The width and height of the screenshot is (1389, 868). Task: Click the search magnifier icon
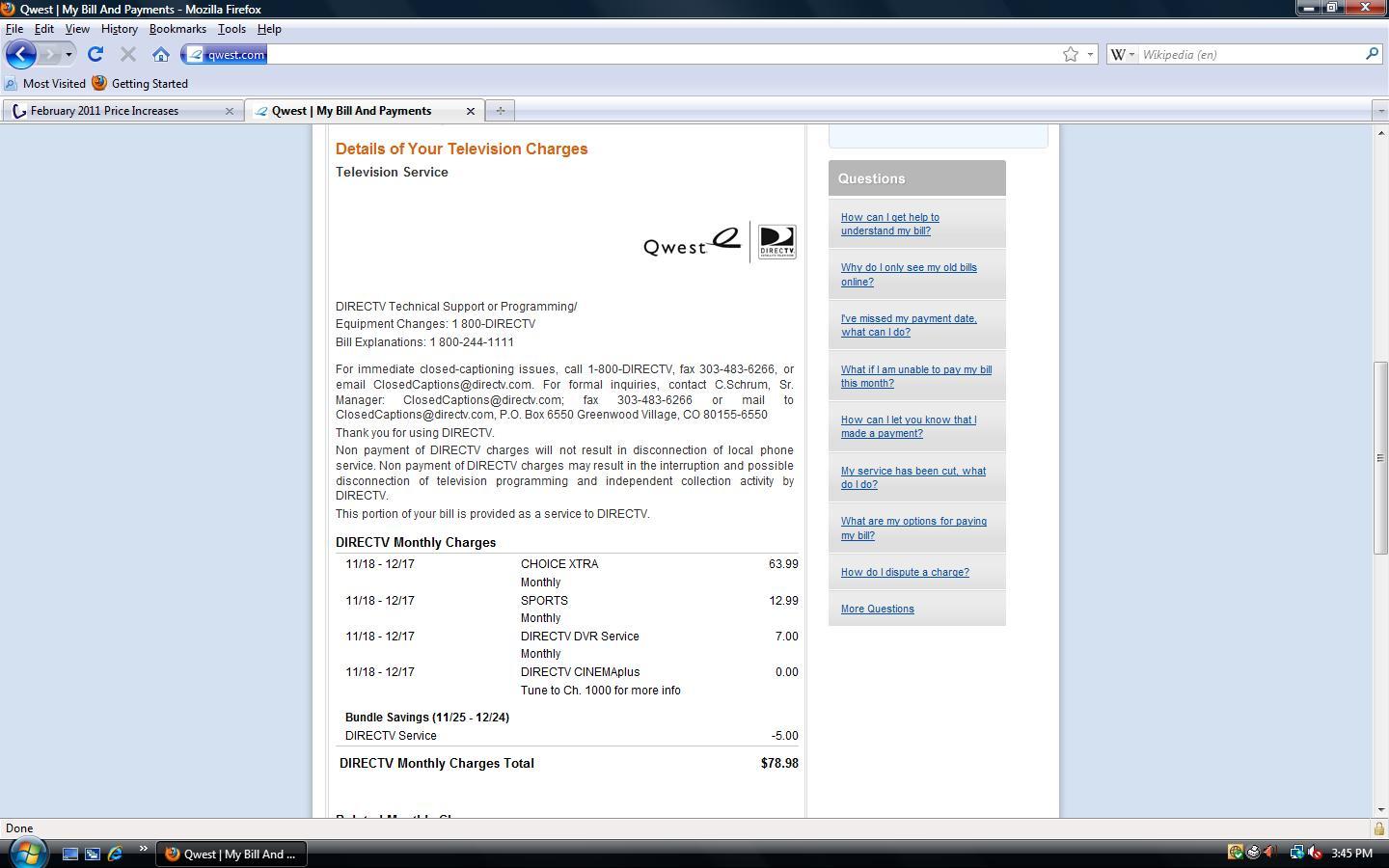coord(1372,54)
